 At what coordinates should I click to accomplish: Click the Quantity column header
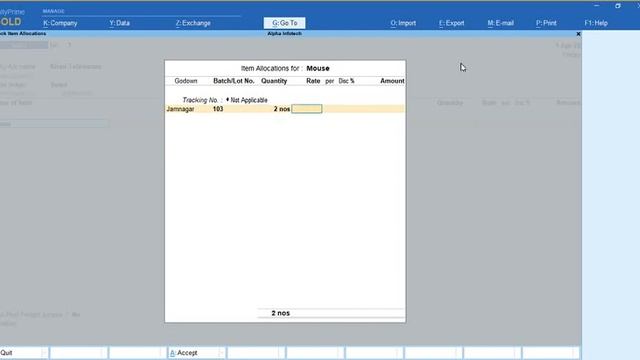tap(274, 81)
